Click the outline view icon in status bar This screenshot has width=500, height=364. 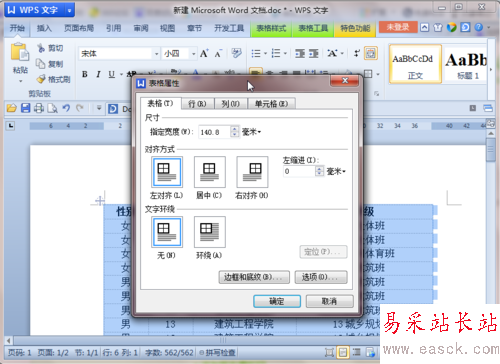(x=357, y=352)
